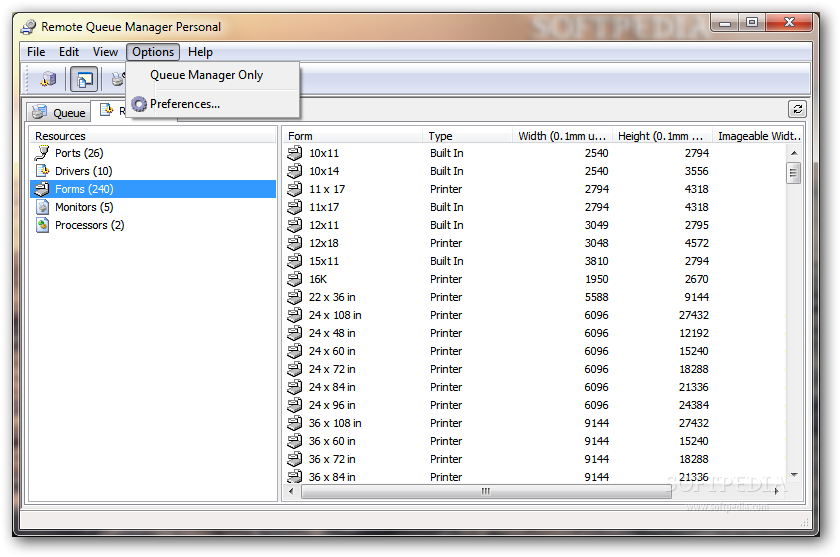Click the form icon beside 36 x 108 in

(295, 423)
